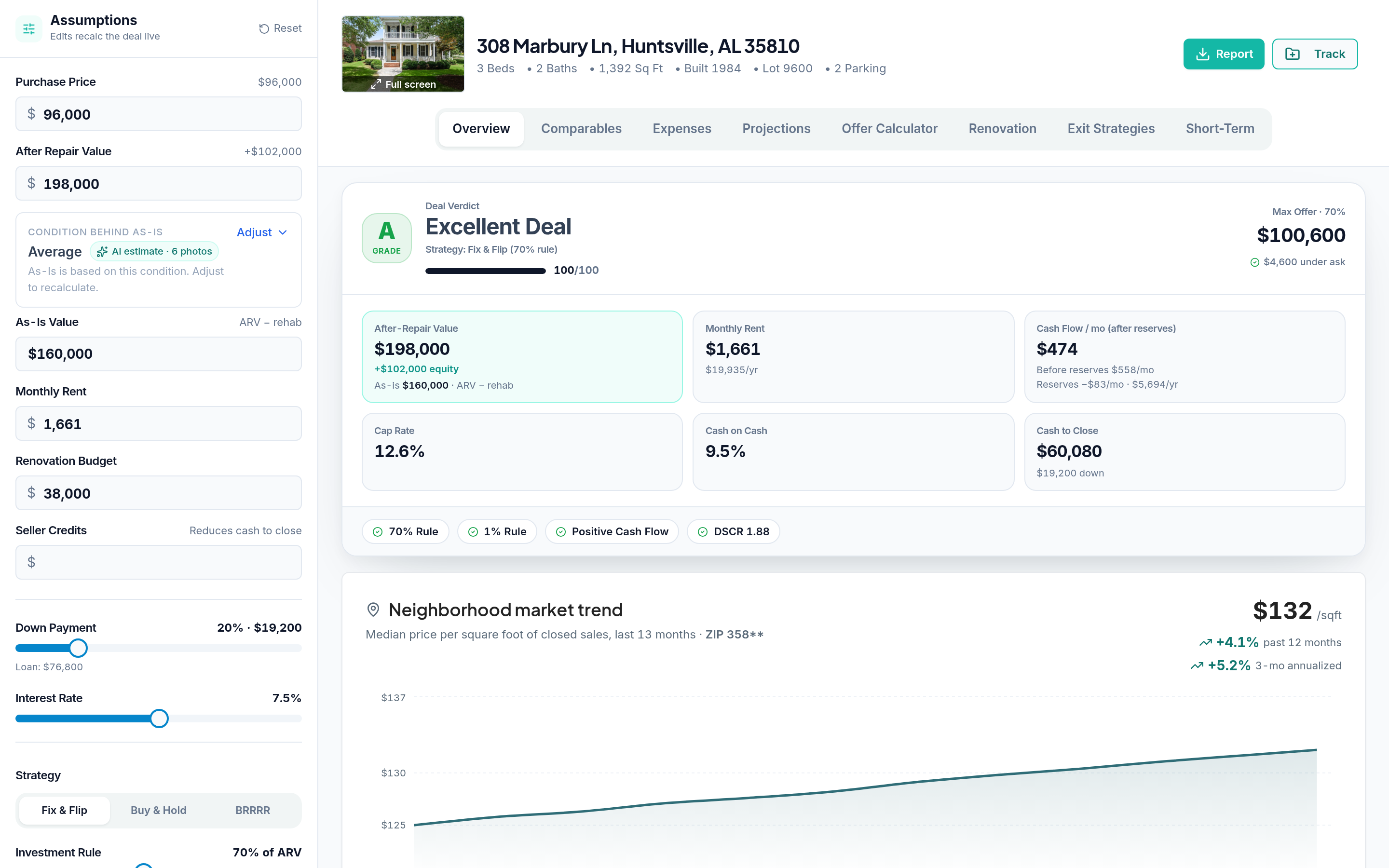
Task: Click the Reset circular arrow icon
Action: [x=264, y=29]
